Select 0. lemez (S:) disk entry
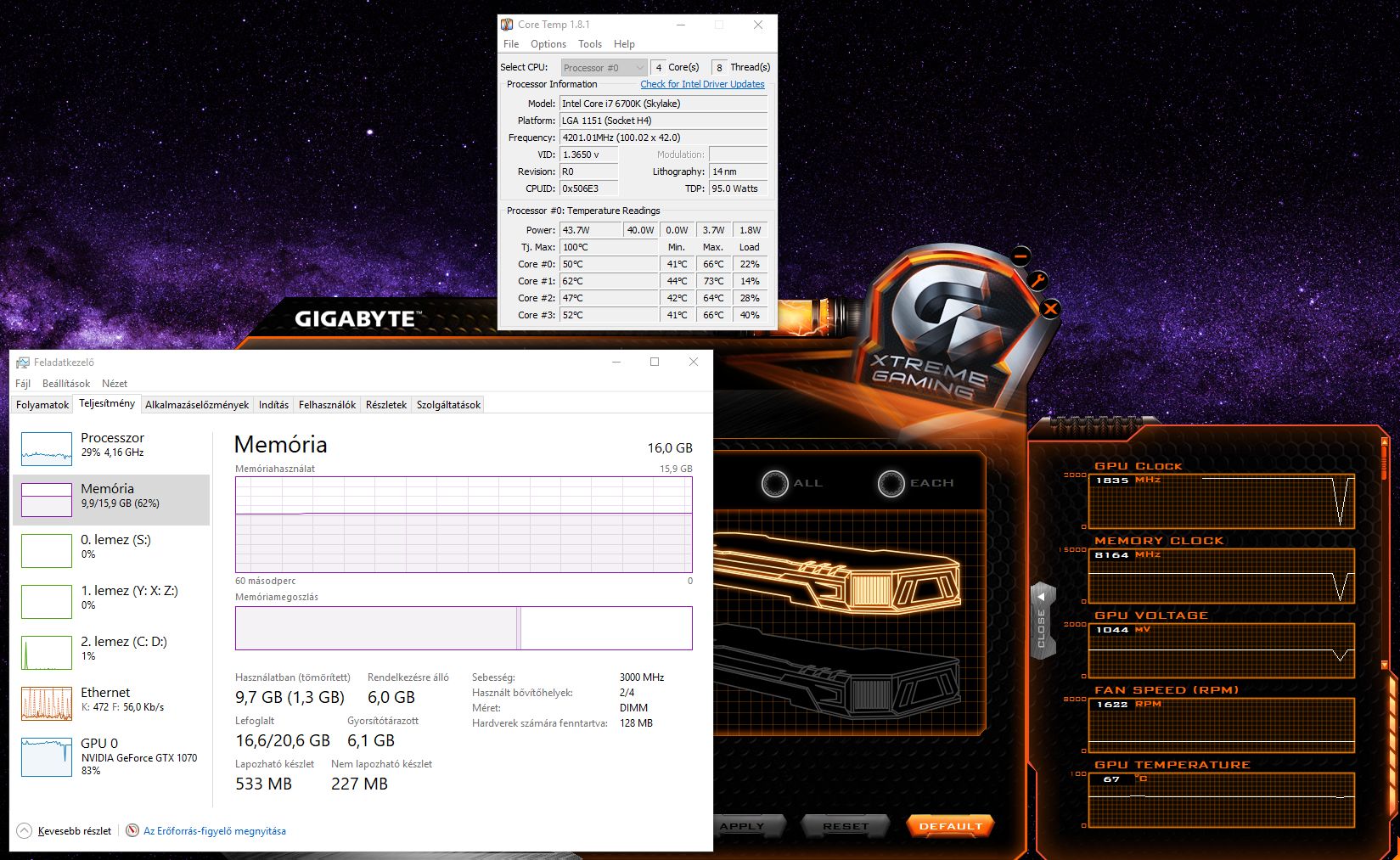The image size is (1400, 860). coord(111,550)
